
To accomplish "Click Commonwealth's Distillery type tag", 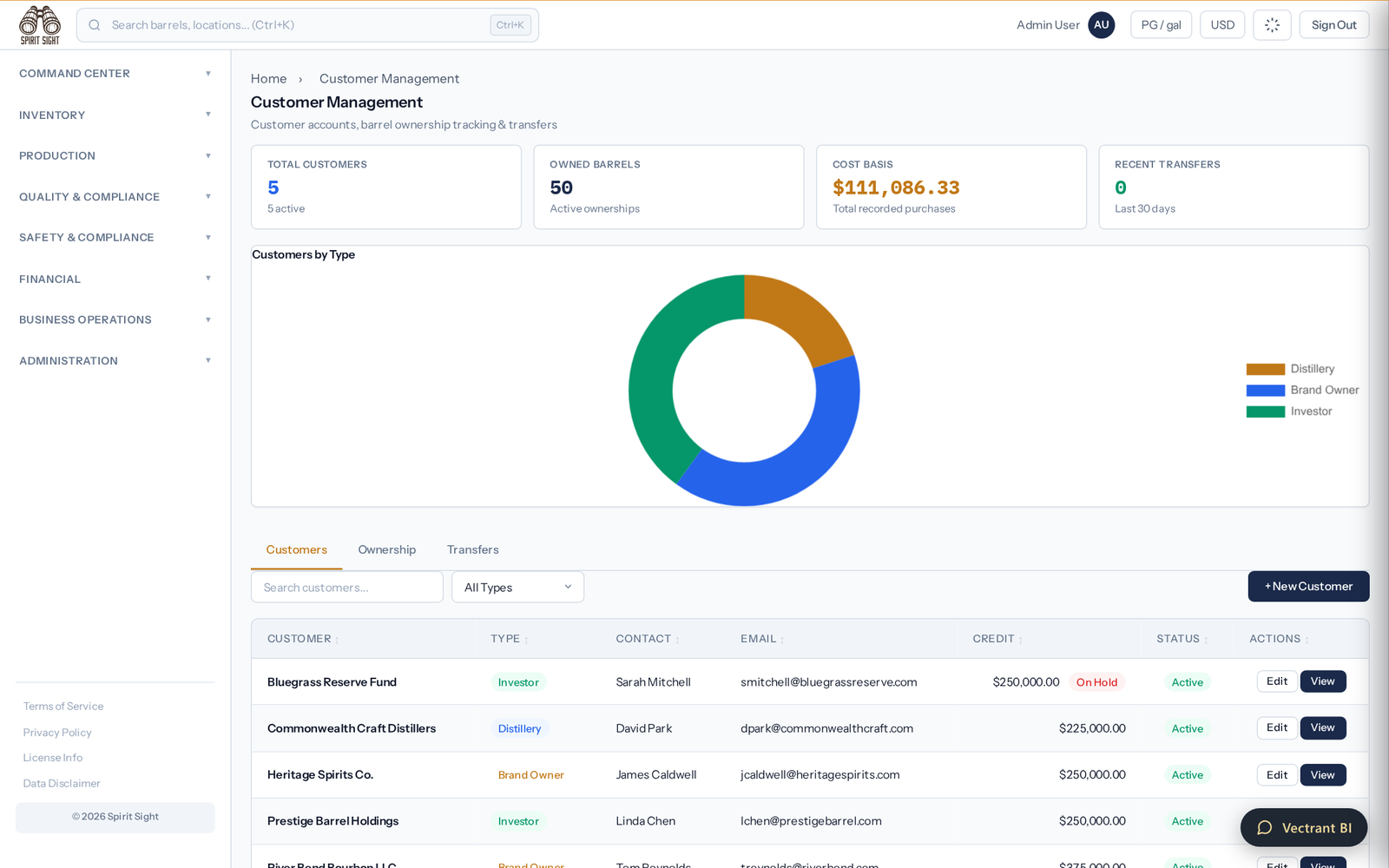I will 519,728.
